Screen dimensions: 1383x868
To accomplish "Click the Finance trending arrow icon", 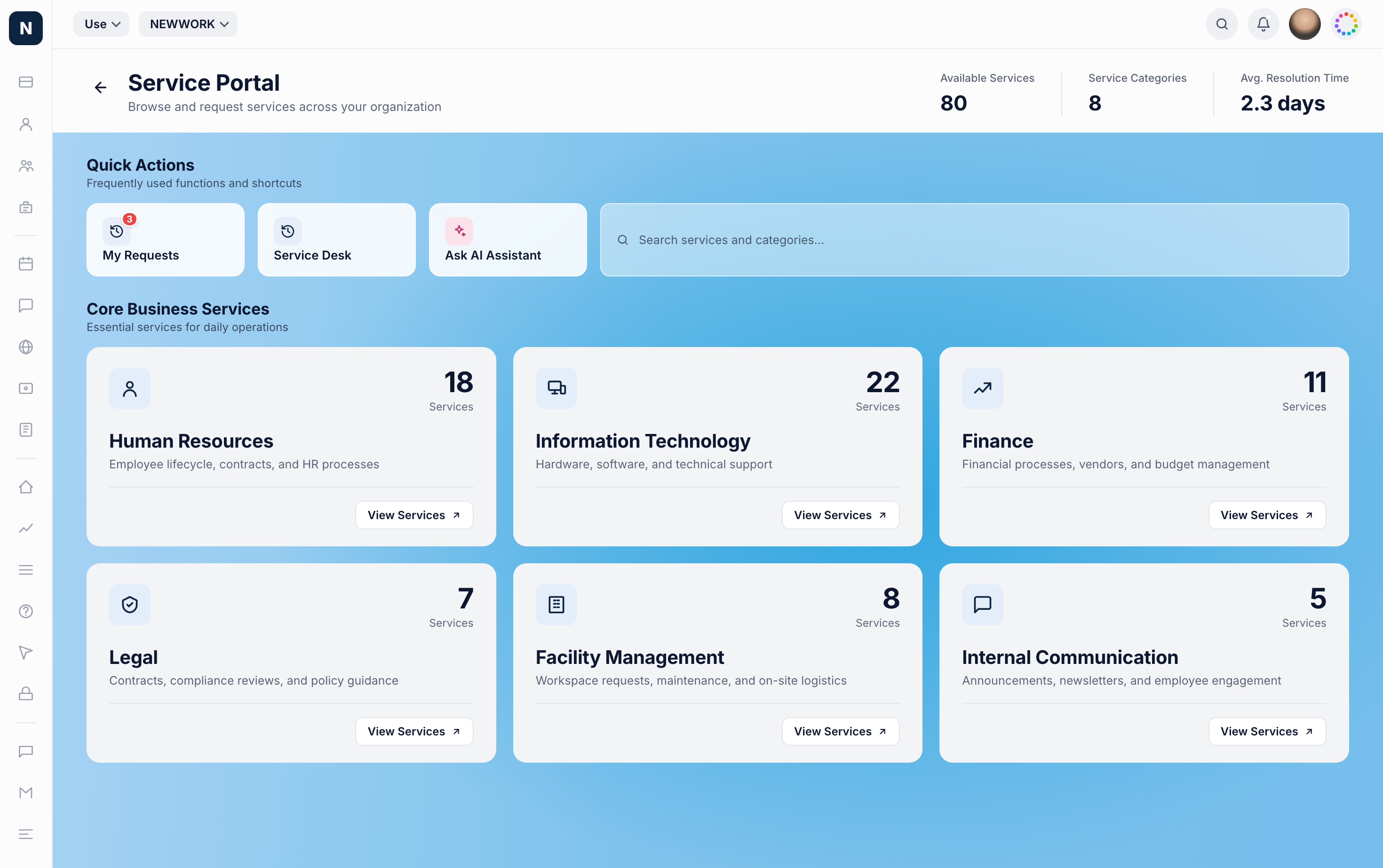I will (983, 389).
